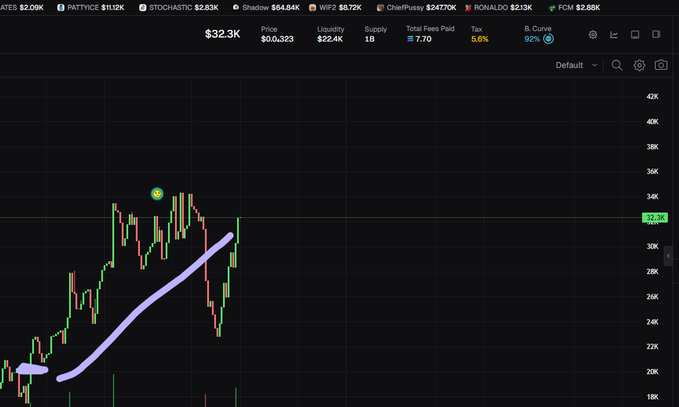Open header settings gear beside B. Curve
This screenshot has height=407, width=679.
point(593,35)
